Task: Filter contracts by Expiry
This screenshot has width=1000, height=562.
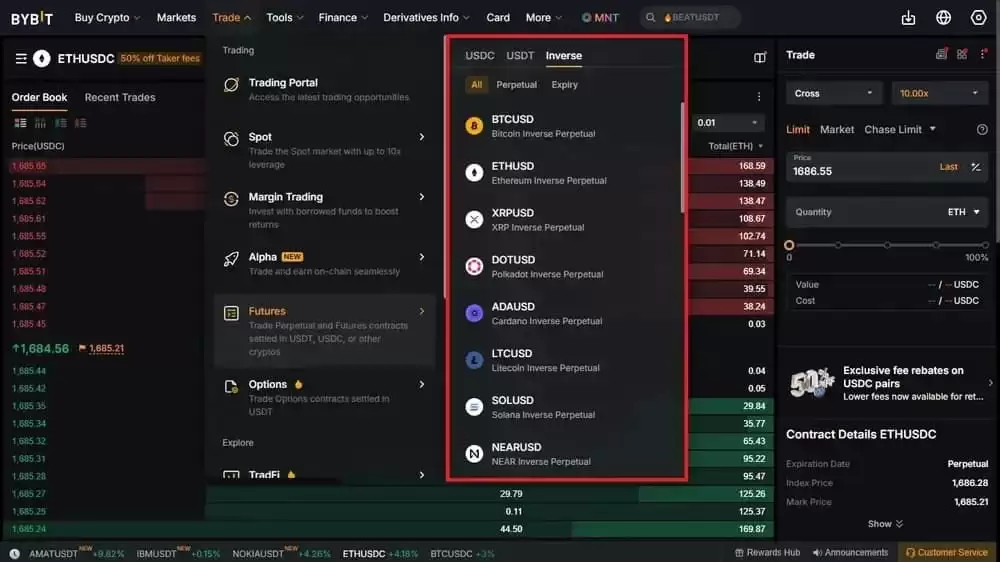Action: coord(564,84)
